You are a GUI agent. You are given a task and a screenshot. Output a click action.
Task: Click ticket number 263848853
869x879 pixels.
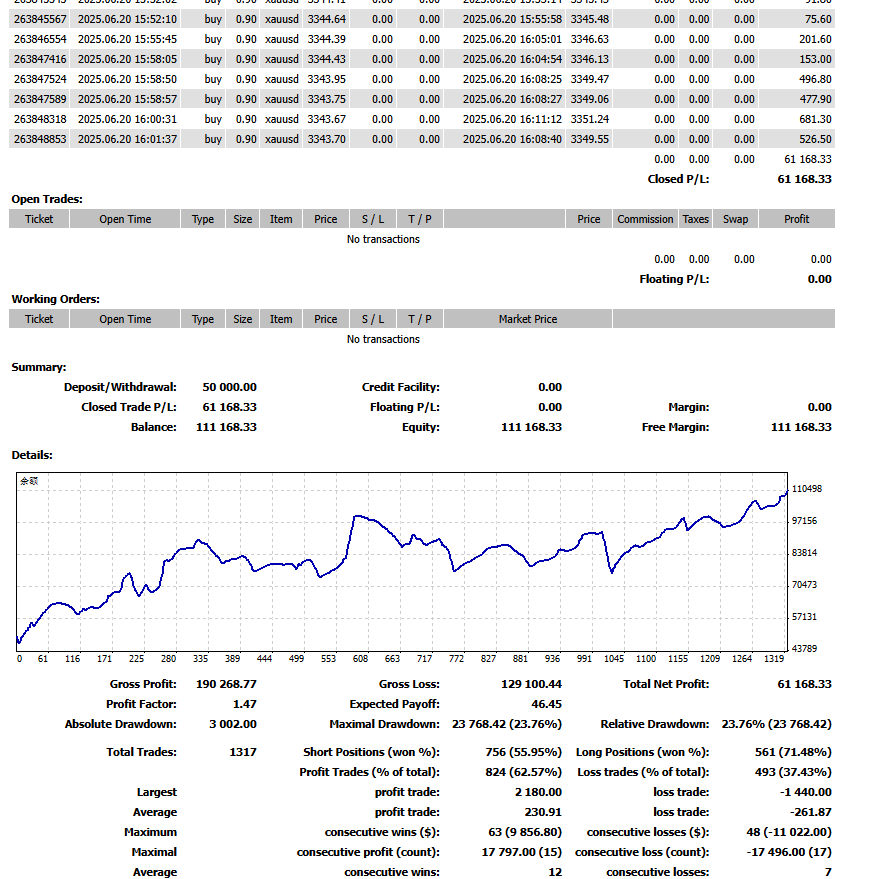(x=40, y=139)
